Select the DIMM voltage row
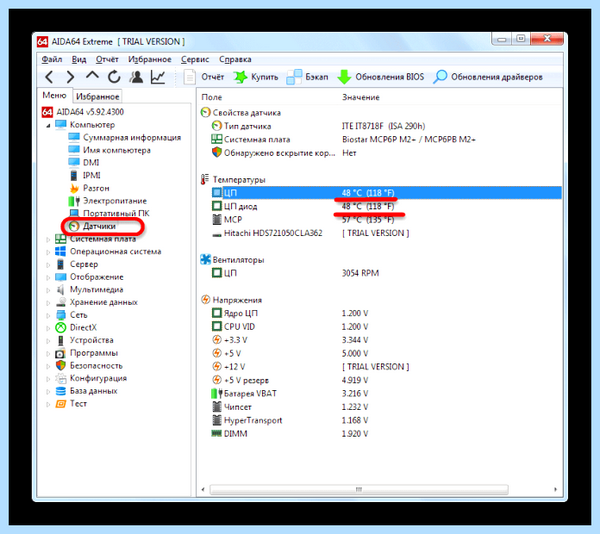The image size is (600, 534). 381,433
